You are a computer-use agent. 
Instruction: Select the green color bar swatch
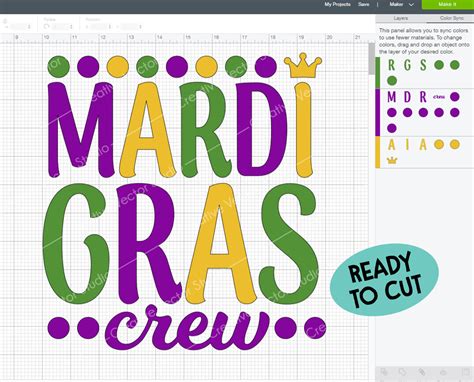tap(378, 73)
